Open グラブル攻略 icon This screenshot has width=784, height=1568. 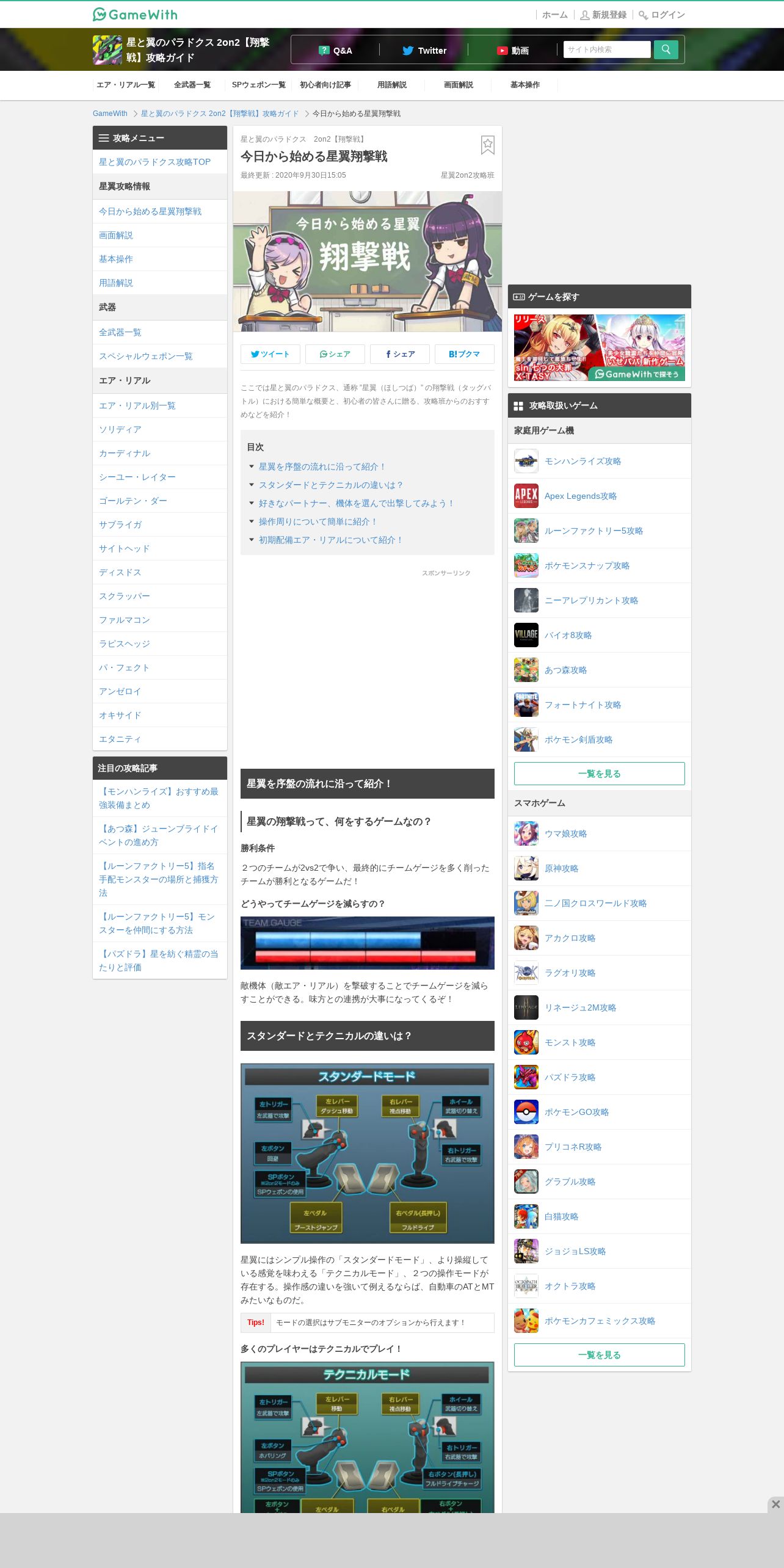tap(526, 1181)
